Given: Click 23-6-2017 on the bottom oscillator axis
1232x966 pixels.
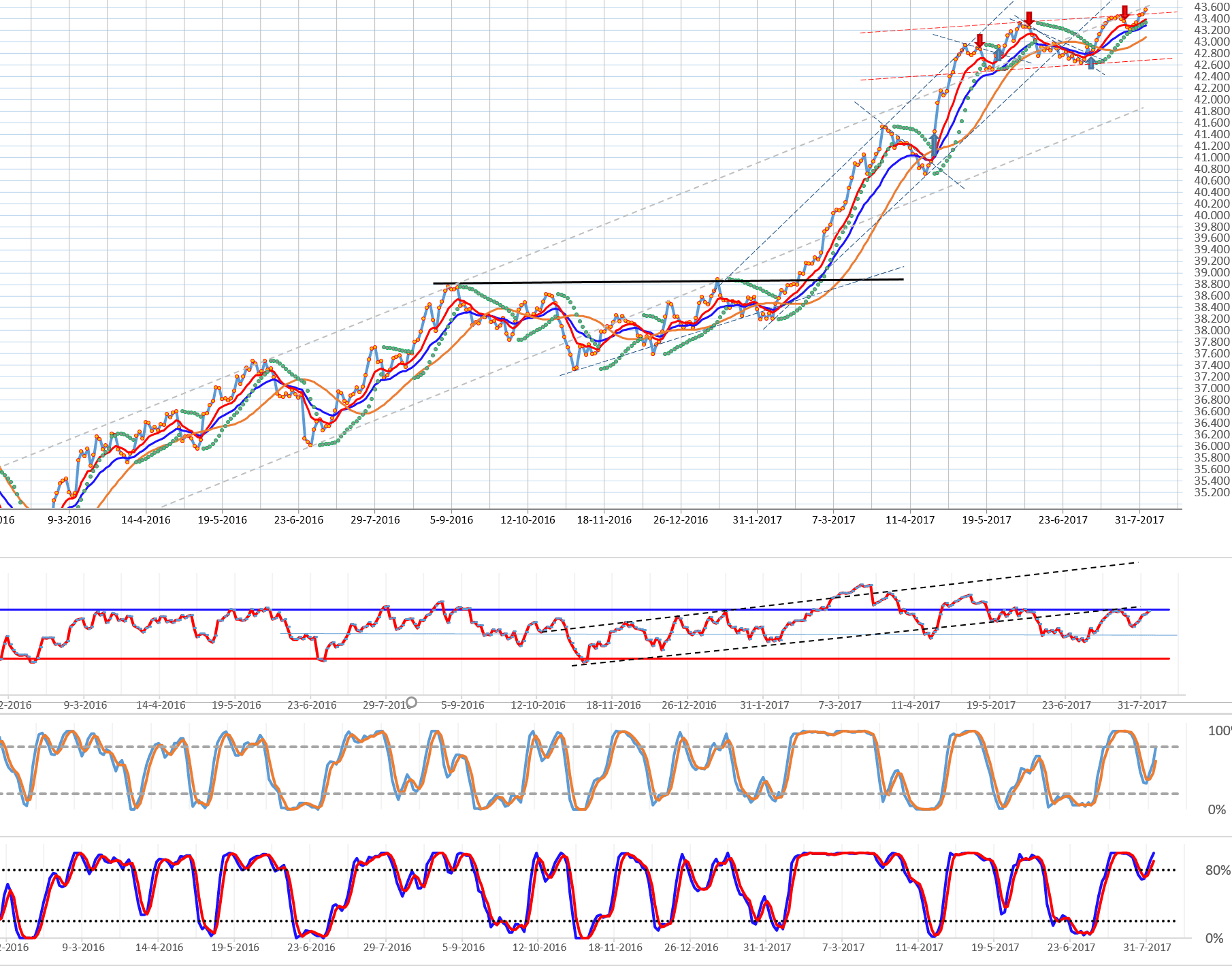Looking at the screenshot, I should click(1071, 948).
